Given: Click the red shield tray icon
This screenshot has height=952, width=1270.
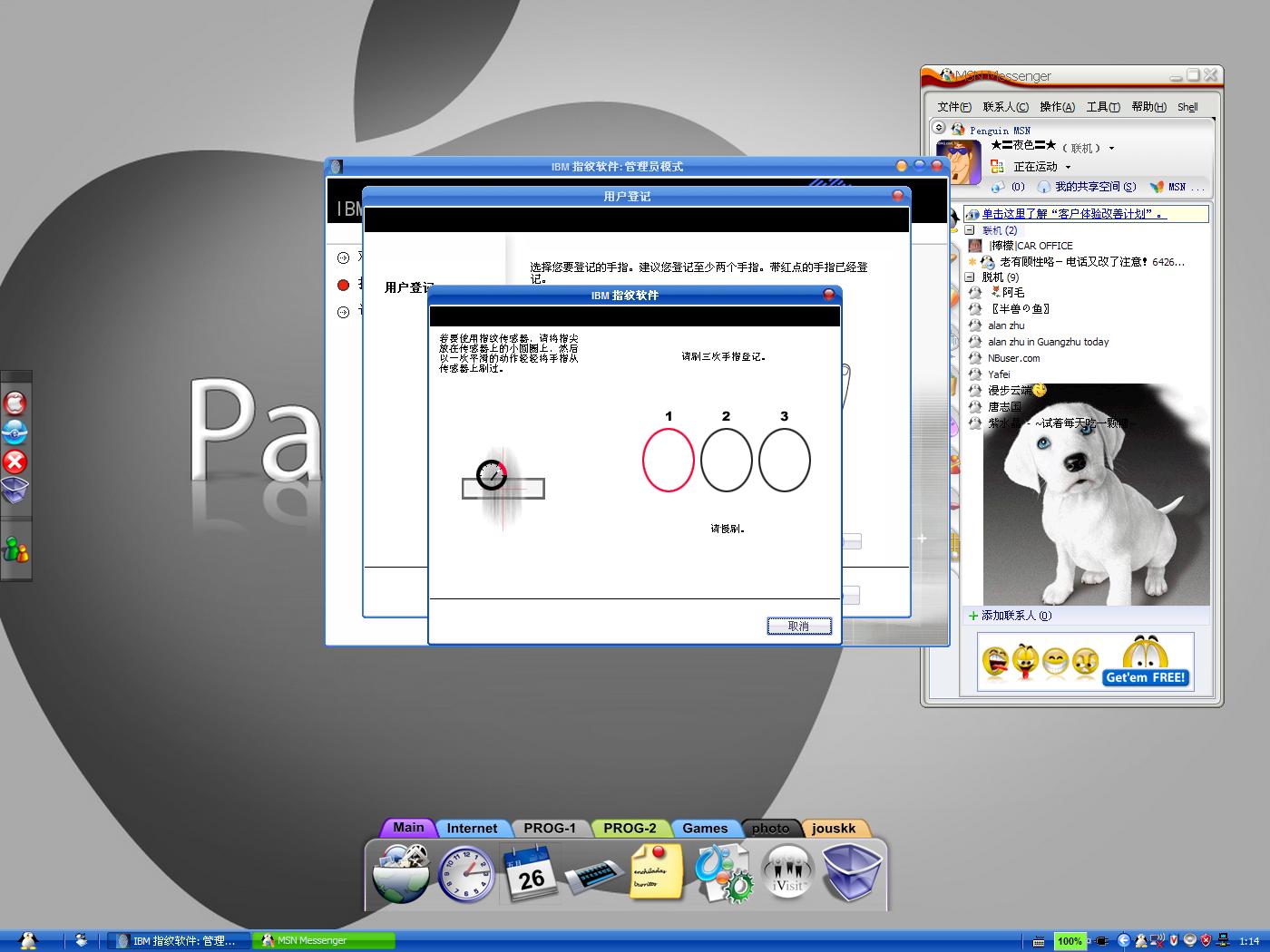Looking at the screenshot, I should (1206, 941).
